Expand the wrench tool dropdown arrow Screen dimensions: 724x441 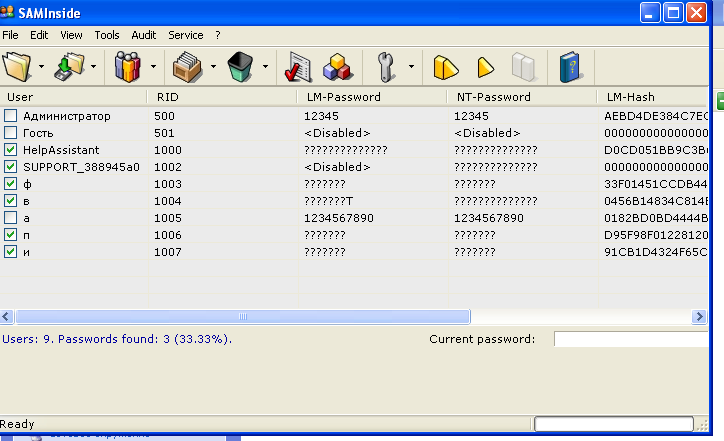(411, 67)
